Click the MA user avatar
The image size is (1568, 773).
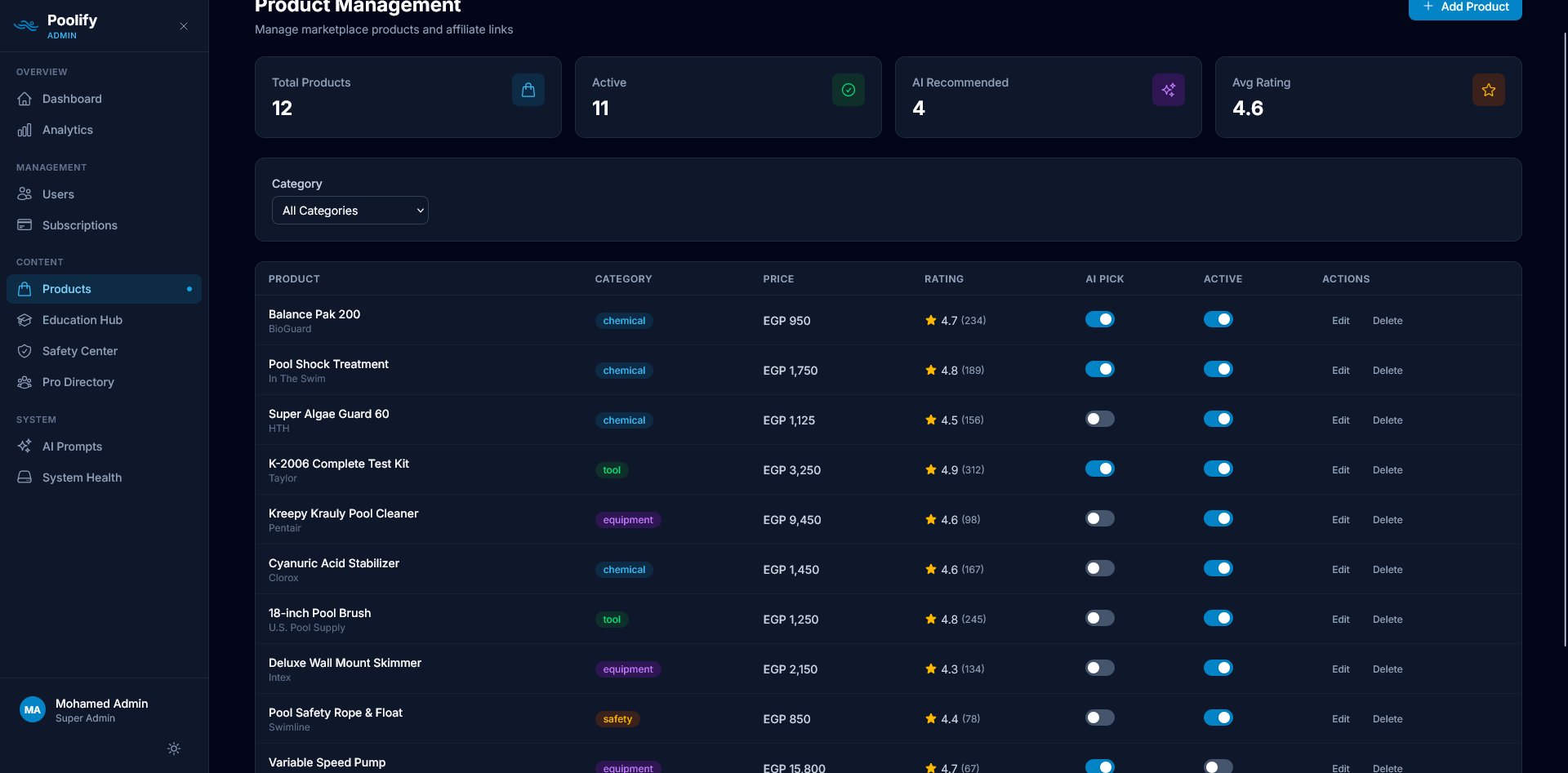point(33,710)
